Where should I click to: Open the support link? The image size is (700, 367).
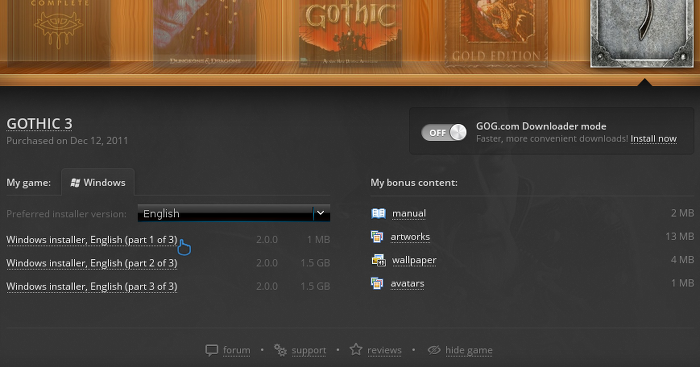[309, 350]
